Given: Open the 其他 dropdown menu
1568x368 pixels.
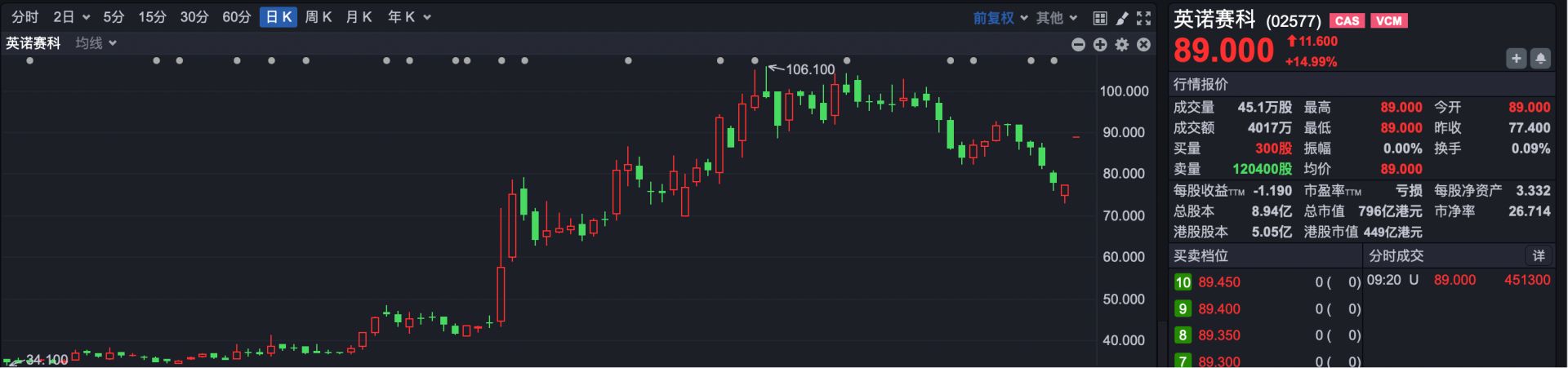Looking at the screenshot, I should [1057, 18].
